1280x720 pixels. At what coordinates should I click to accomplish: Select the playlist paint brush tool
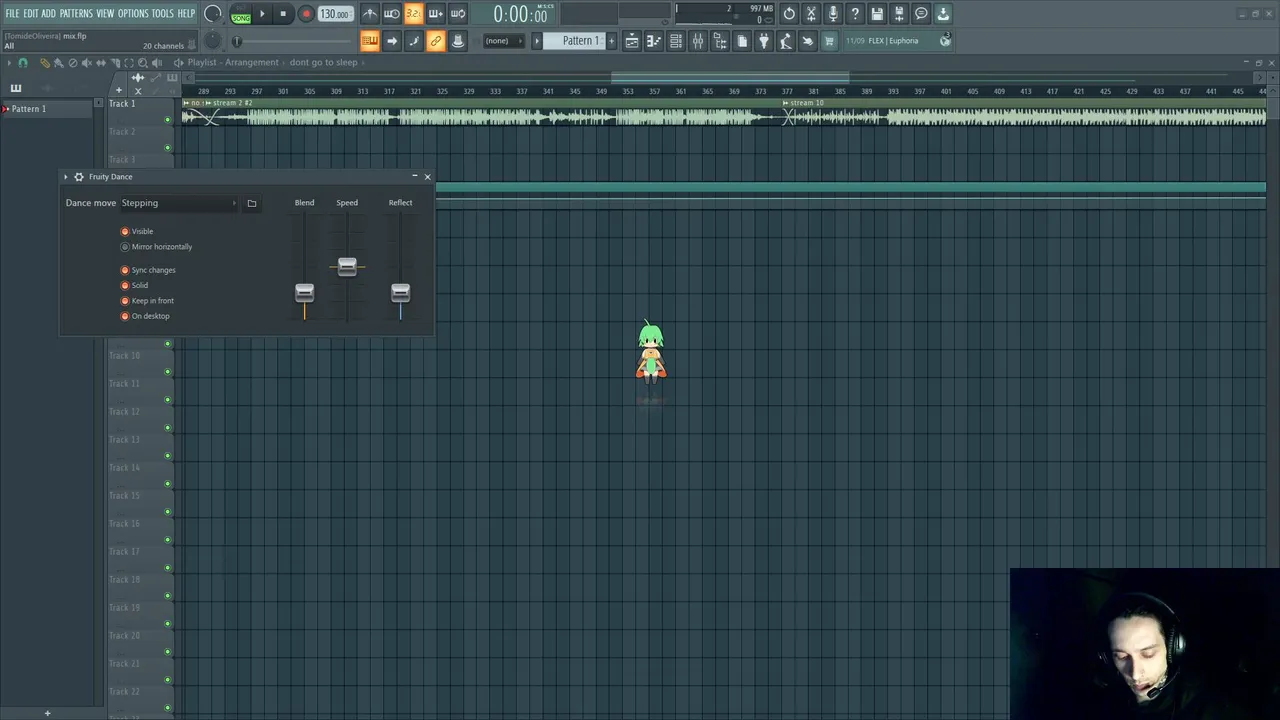tap(58, 63)
